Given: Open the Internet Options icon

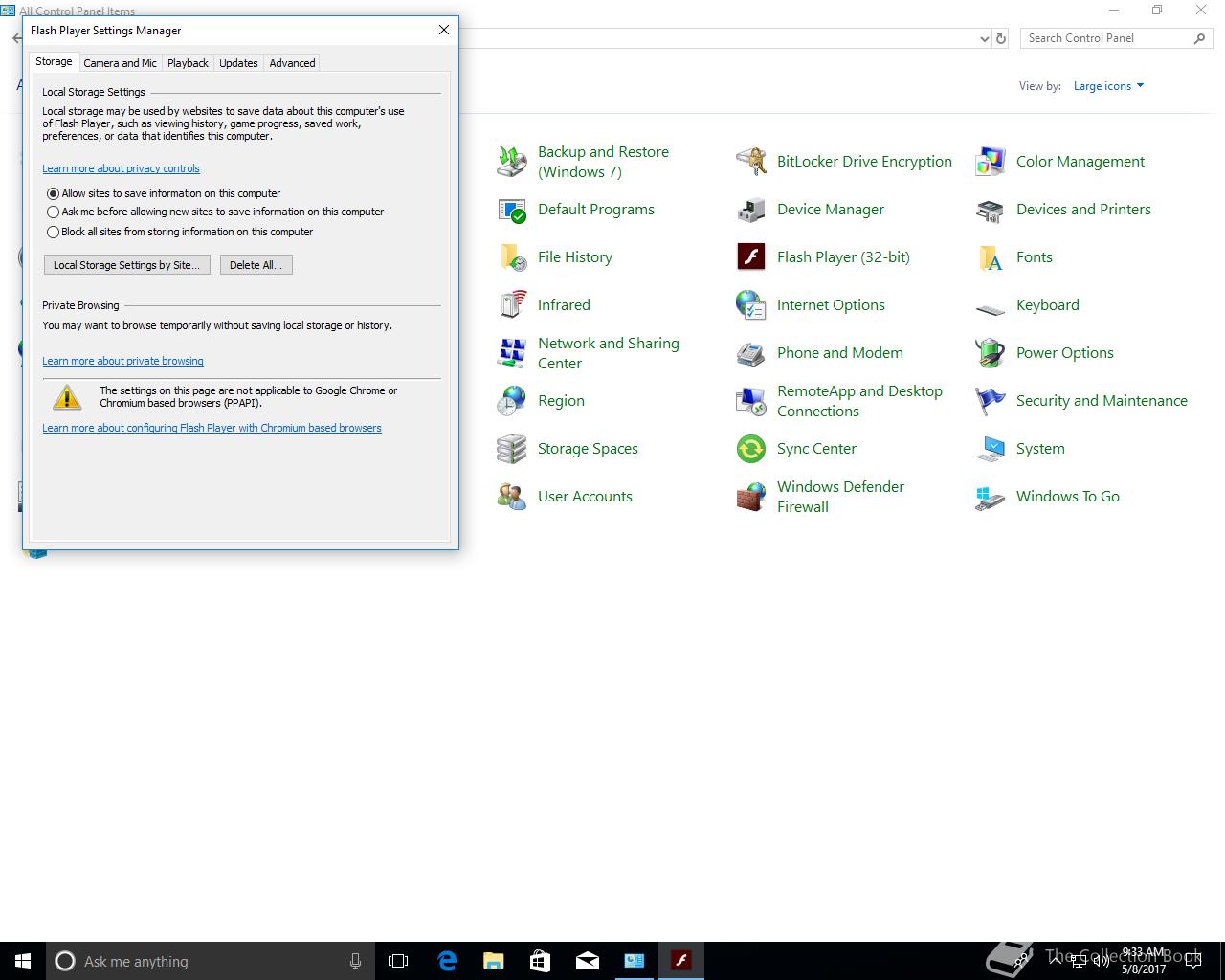Looking at the screenshot, I should tap(751, 305).
